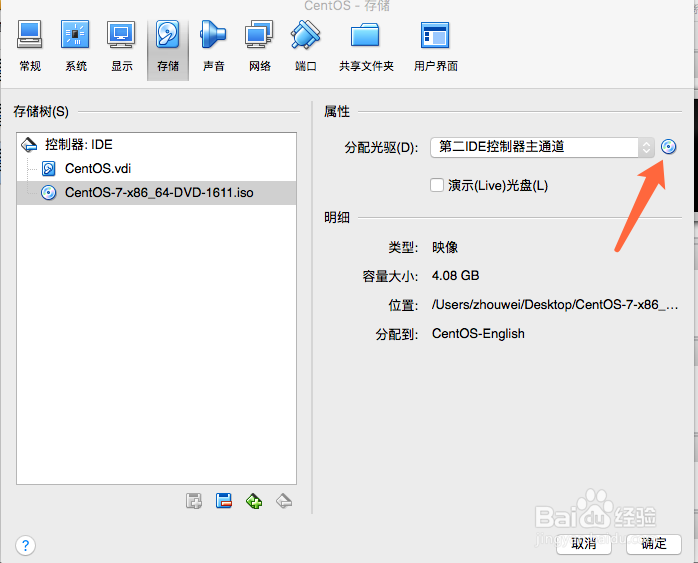Viewport: 698px width, 563px height.
Task: Click the remove controller icon
Action: [x=284, y=501]
